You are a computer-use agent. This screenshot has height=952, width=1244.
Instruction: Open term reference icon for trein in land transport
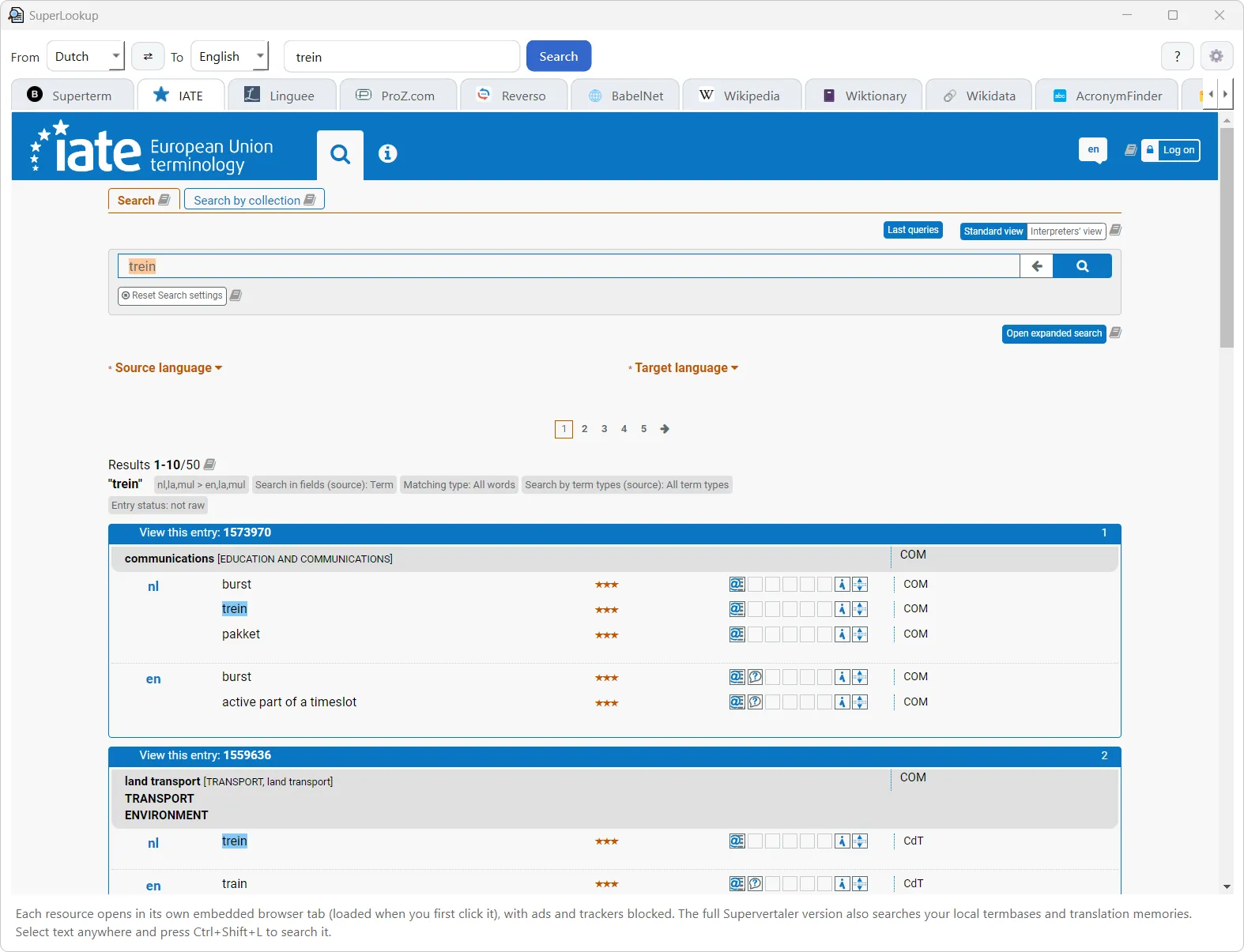tap(737, 841)
